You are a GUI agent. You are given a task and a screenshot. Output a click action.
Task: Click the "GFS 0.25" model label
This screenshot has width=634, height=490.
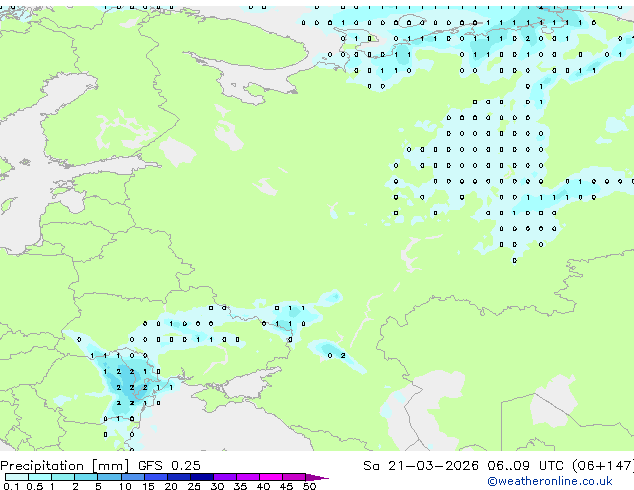click(169, 466)
